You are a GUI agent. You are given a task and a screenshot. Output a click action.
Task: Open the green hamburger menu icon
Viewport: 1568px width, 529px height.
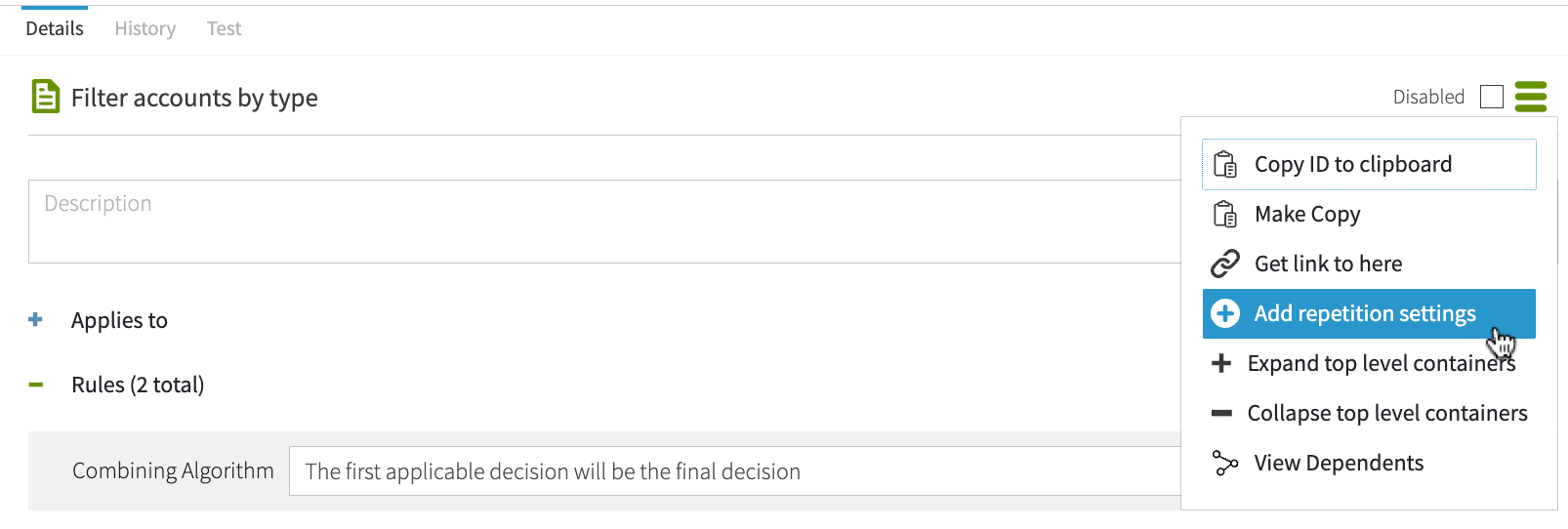coord(1530,97)
